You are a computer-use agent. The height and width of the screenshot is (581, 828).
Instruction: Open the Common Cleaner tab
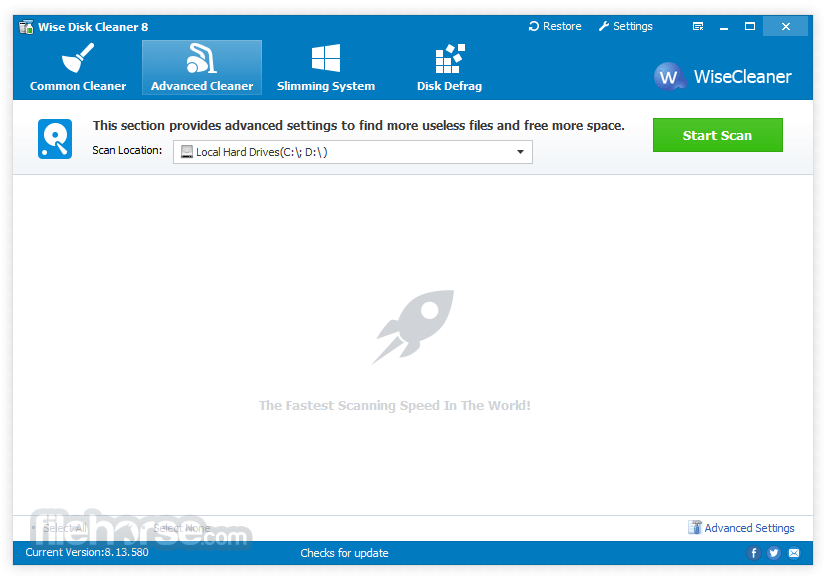click(78, 68)
